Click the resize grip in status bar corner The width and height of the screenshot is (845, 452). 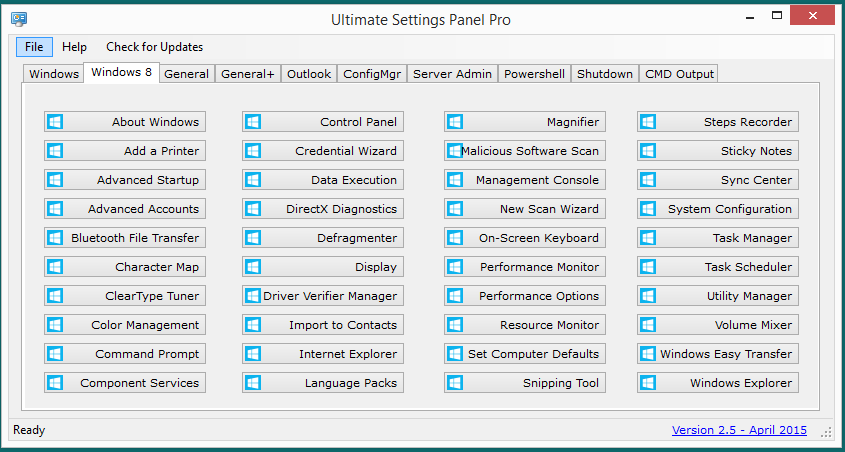pos(826,432)
